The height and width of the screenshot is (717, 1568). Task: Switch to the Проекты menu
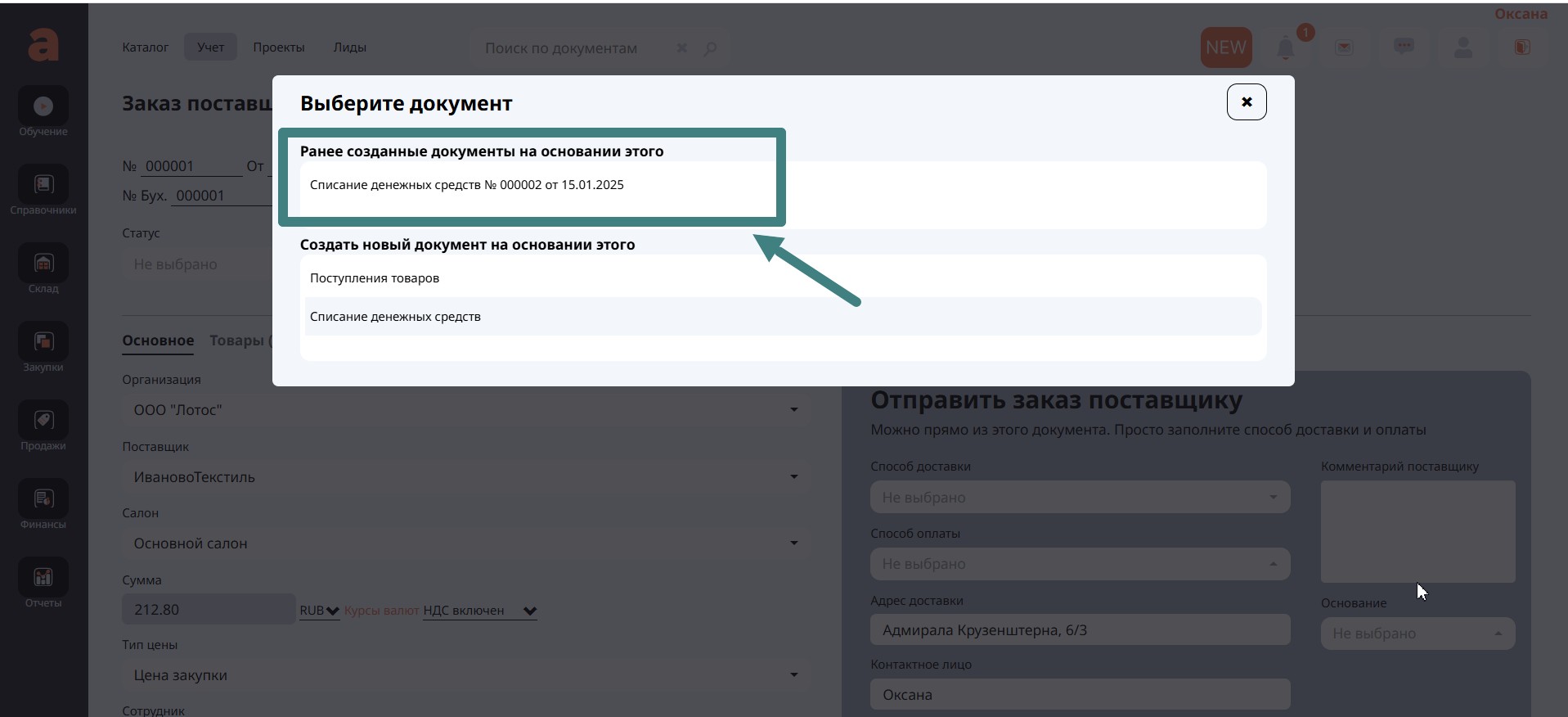(x=278, y=47)
